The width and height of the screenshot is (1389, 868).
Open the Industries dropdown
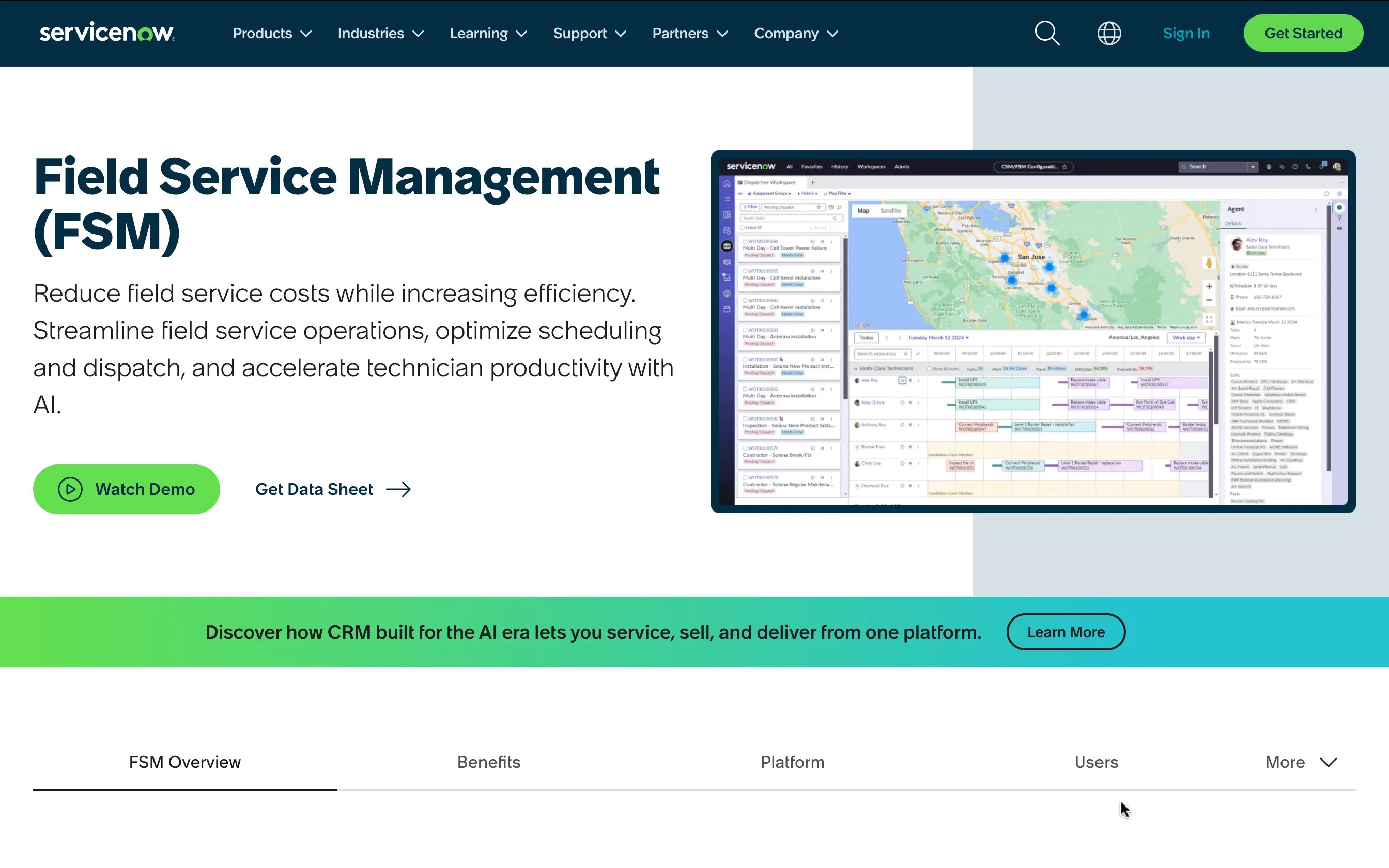(380, 33)
